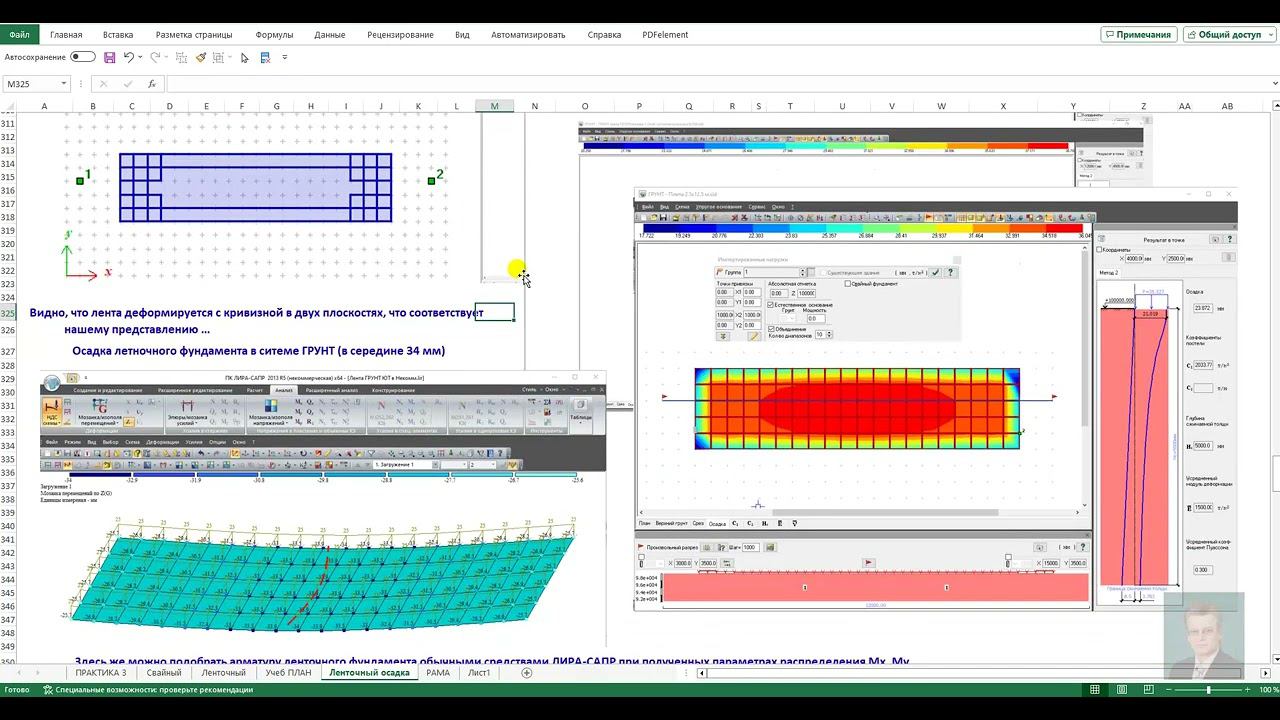Screen dimensions: 1280x720
Task: Open the PDFelement ribbon tab
Action: coord(665,34)
